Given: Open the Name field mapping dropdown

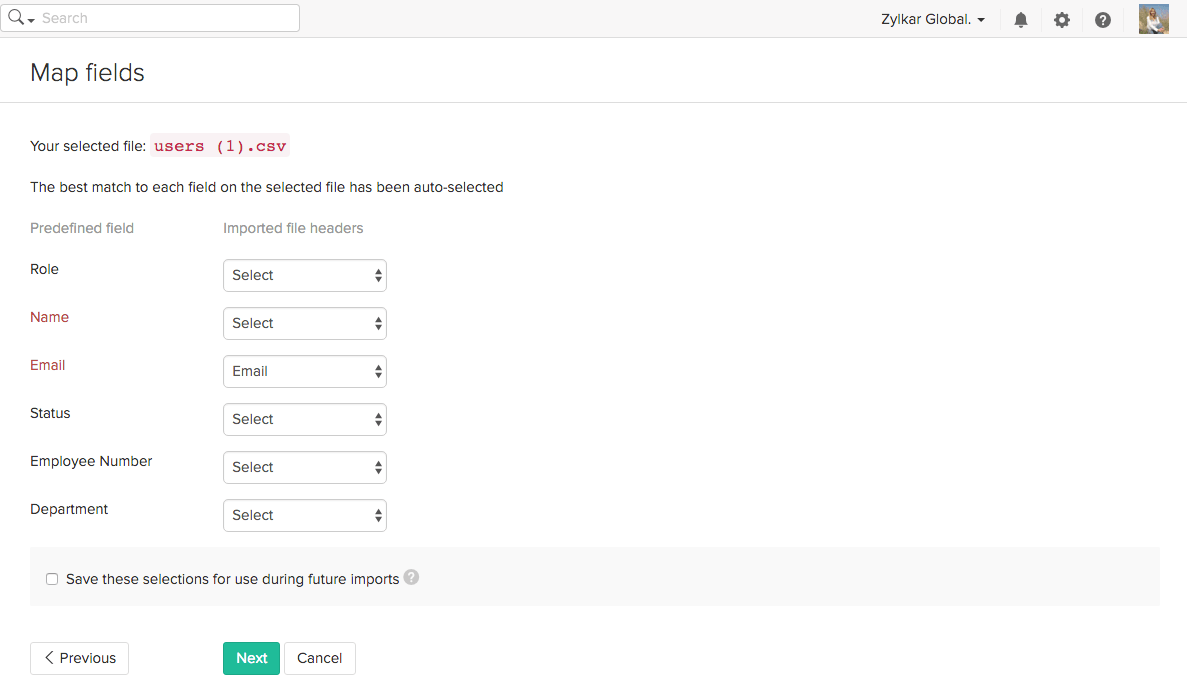Looking at the screenshot, I should (x=304, y=323).
